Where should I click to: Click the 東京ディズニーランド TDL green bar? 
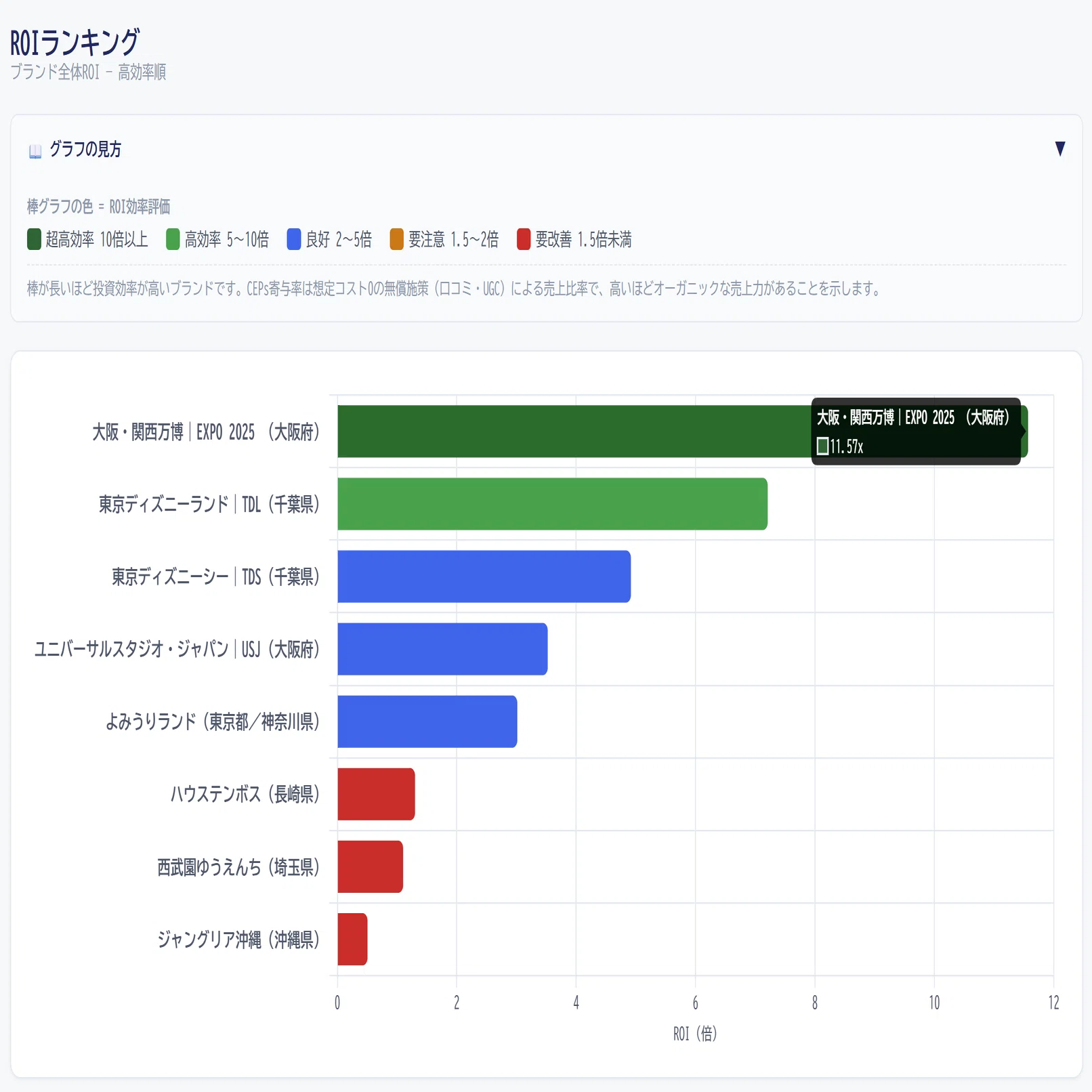pyautogui.click(x=553, y=504)
